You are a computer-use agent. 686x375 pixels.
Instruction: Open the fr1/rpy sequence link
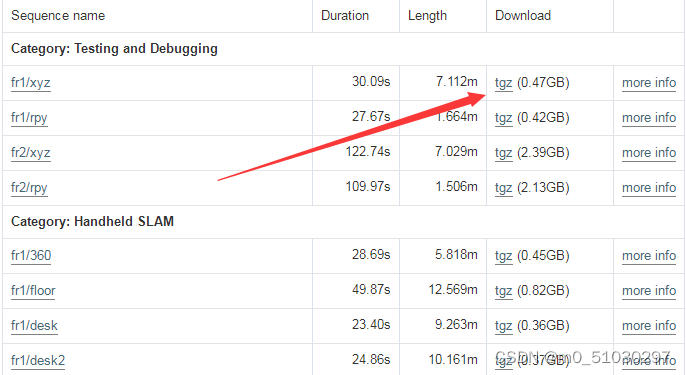click(x=29, y=118)
